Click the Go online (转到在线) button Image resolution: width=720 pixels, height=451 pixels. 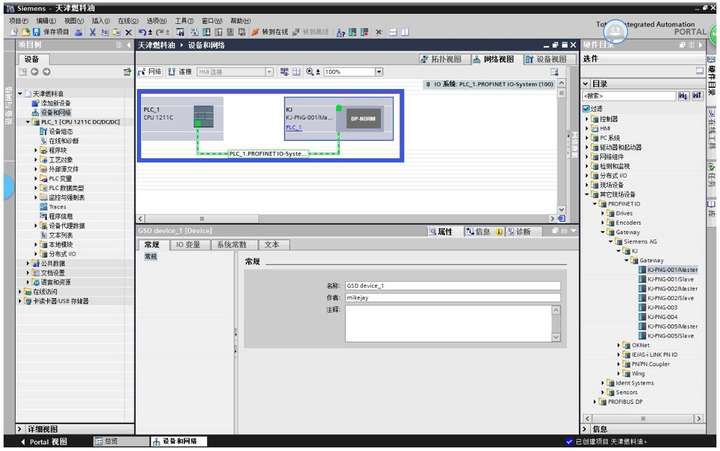tap(270, 32)
